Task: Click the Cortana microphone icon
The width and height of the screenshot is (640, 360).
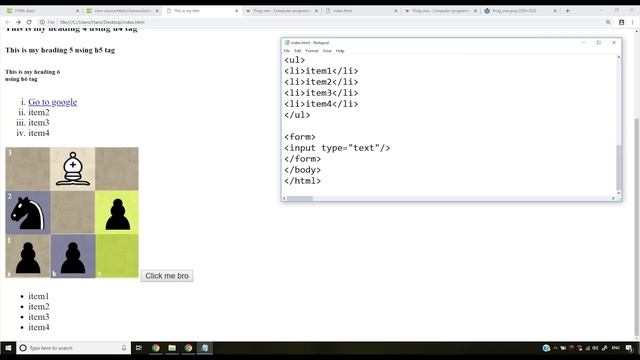Action: click(x=124, y=348)
